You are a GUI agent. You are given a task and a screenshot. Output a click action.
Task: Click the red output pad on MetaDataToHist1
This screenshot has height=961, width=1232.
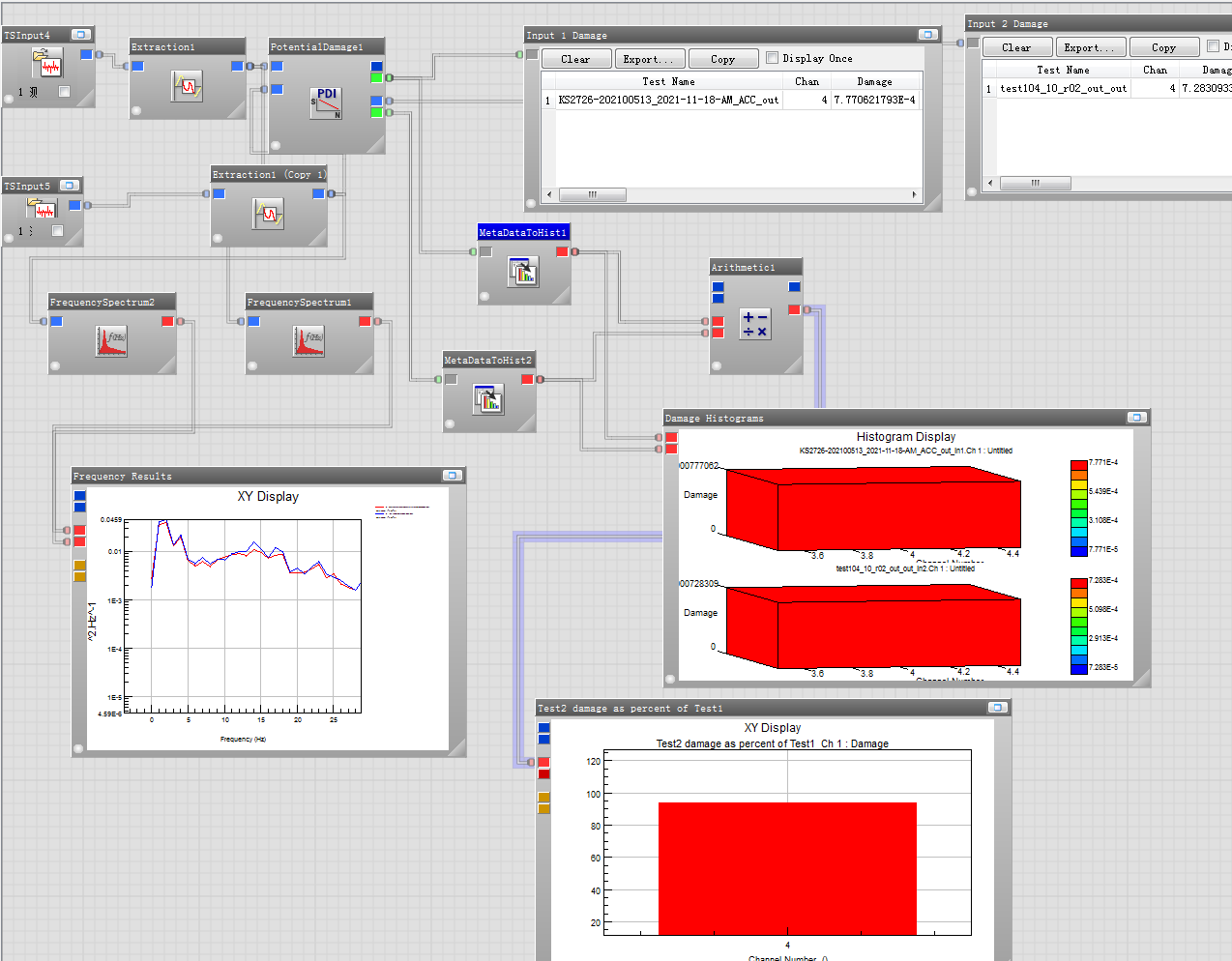[562, 251]
